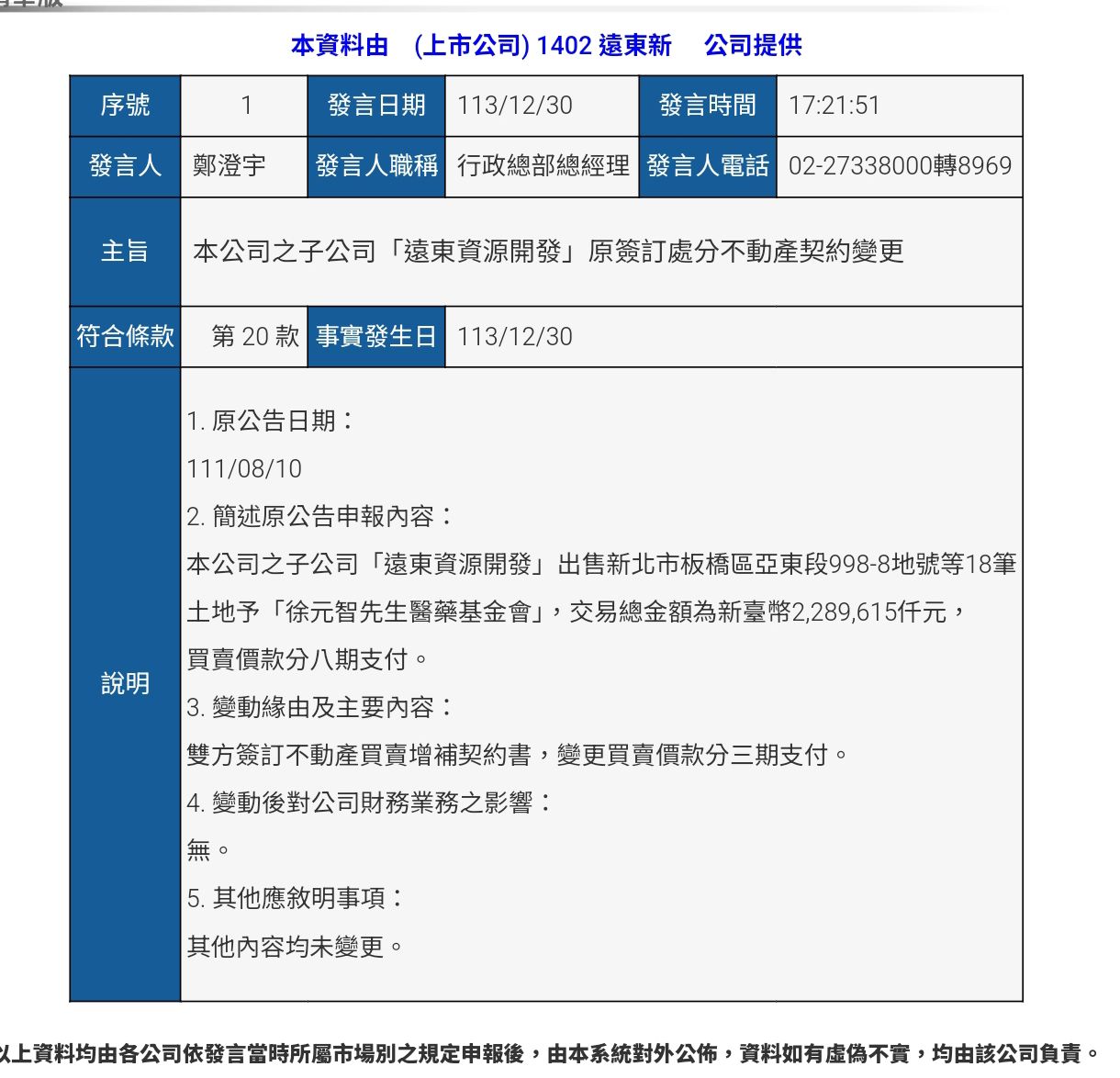
Task: Click the line '買賣價款分八期支付。'
Action: coord(308,660)
